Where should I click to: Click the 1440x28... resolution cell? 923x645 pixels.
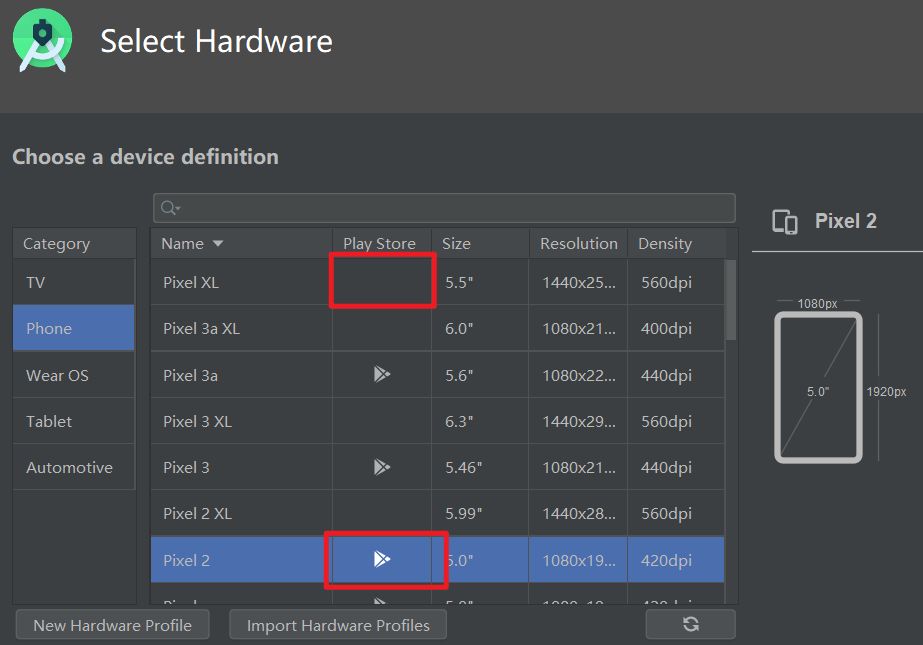pyautogui.click(x=579, y=513)
